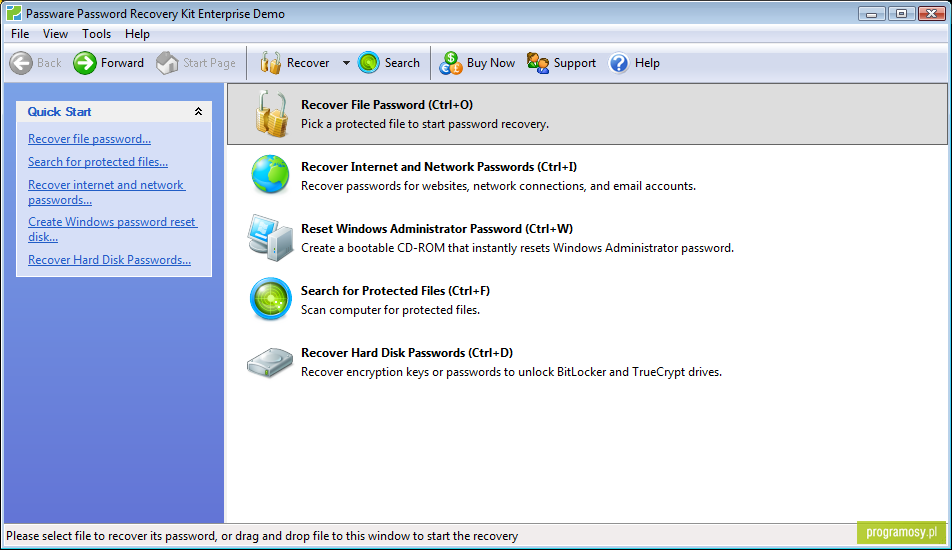Click the hard disk drive icon

coord(270,362)
